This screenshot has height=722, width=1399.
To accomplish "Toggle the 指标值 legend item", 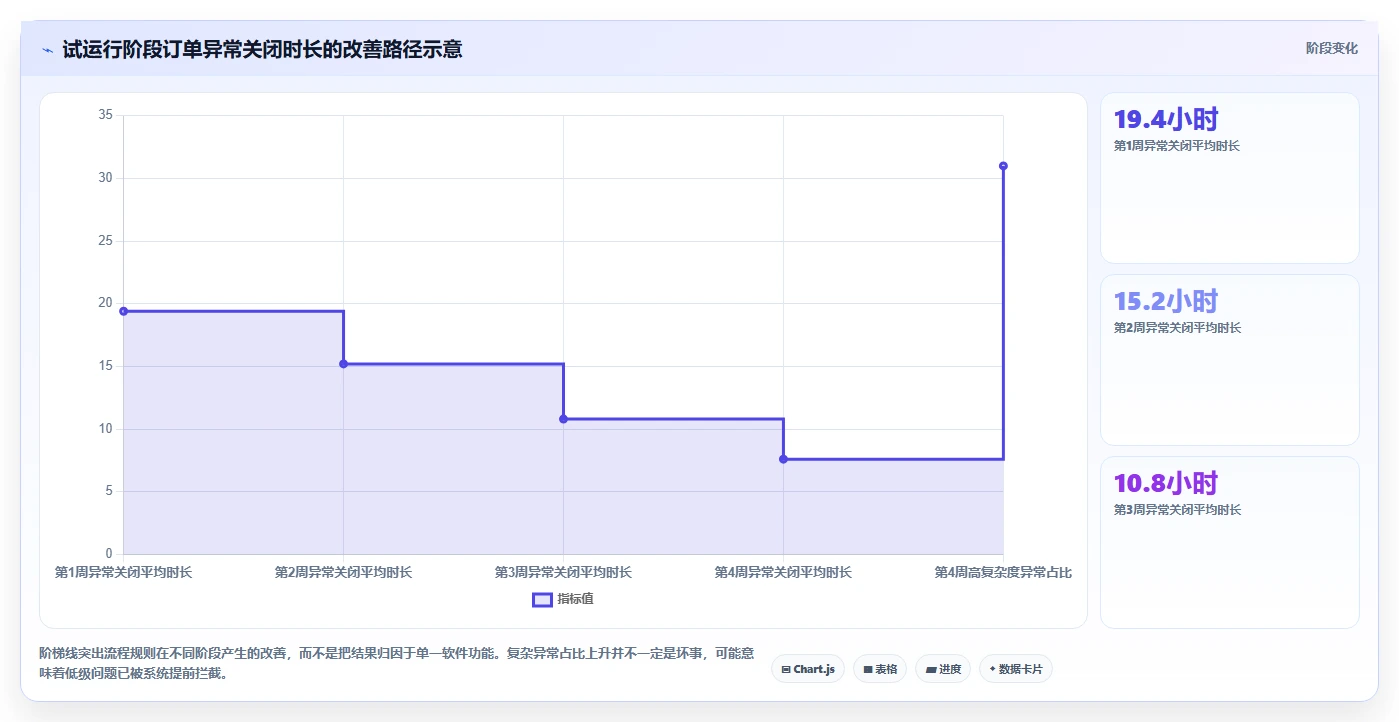I will pyautogui.click(x=563, y=599).
